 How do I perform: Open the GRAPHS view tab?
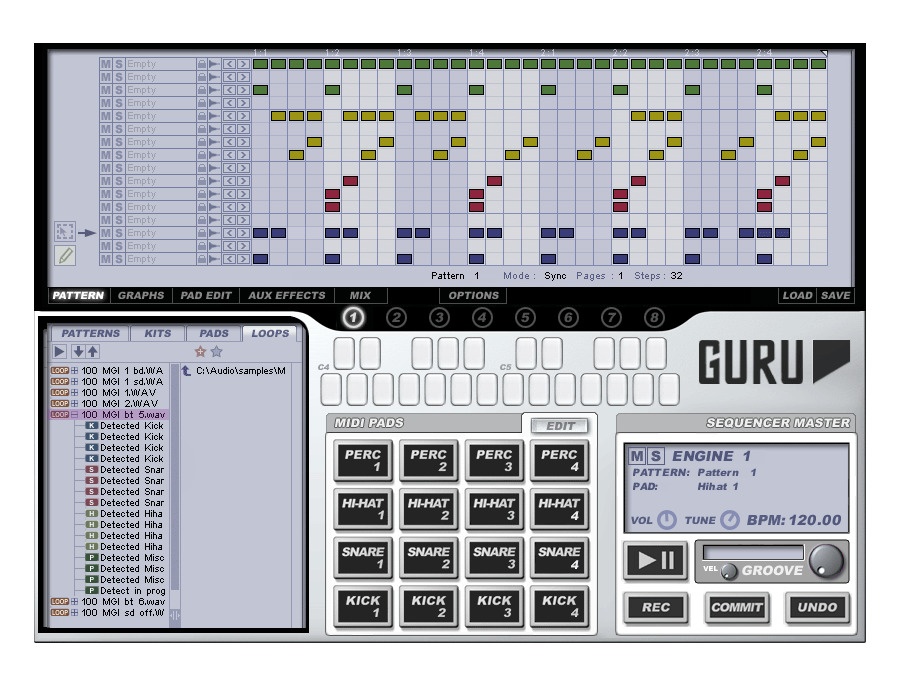pyautogui.click(x=140, y=296)
